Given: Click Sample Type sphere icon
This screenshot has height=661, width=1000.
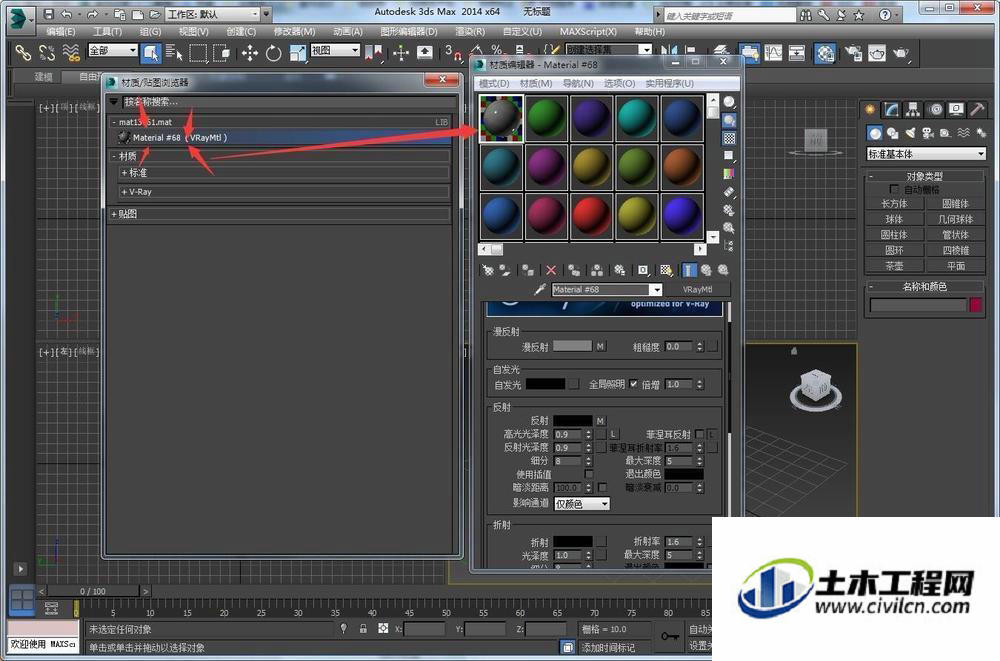Looking at the screenshot, I should point(729,102).
